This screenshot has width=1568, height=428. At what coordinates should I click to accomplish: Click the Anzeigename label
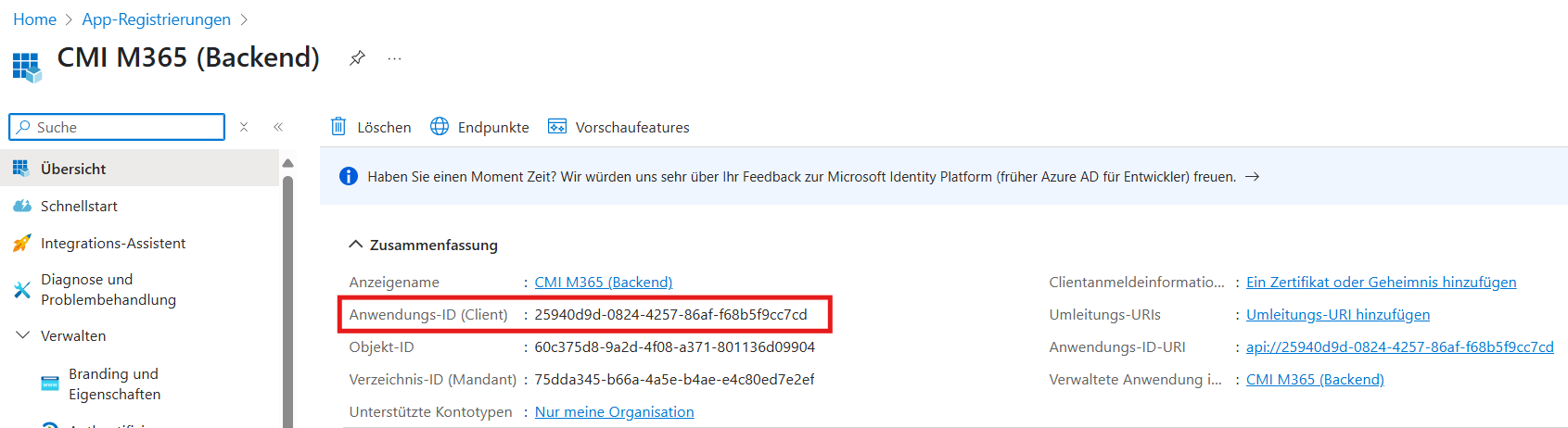[394, 282]
